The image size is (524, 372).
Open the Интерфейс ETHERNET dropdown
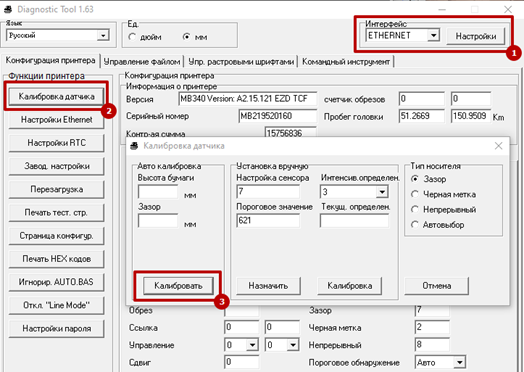point(433,35)
